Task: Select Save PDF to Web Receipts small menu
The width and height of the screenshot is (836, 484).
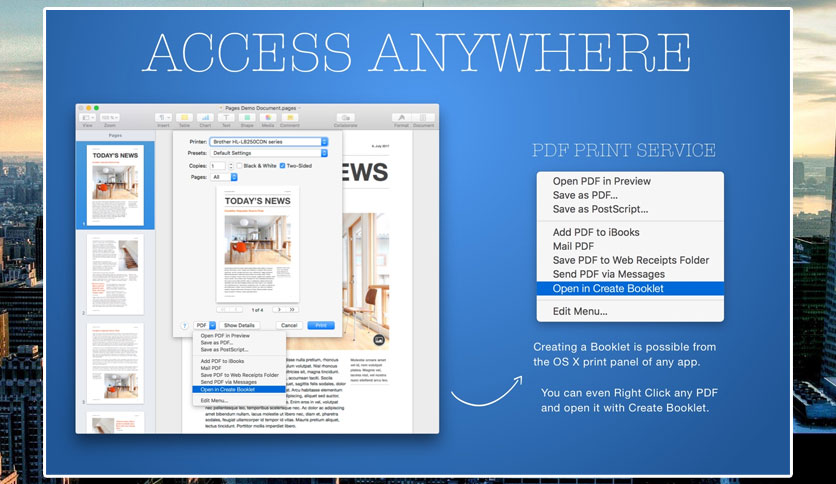Action: (239, 375)
